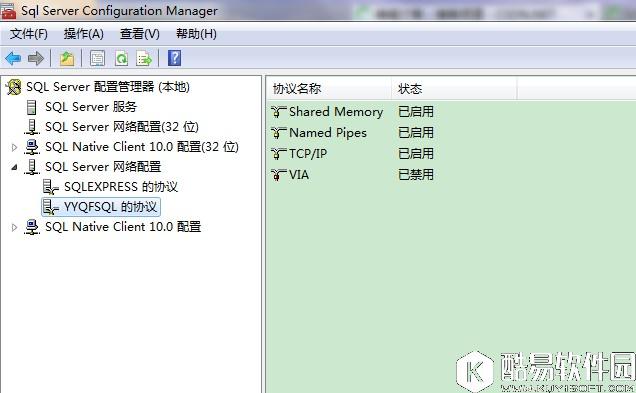The height and width of the screenshot is (393, 636).
Task: Select YYQFSQL 的协议
Action: [x=110, y=207]
